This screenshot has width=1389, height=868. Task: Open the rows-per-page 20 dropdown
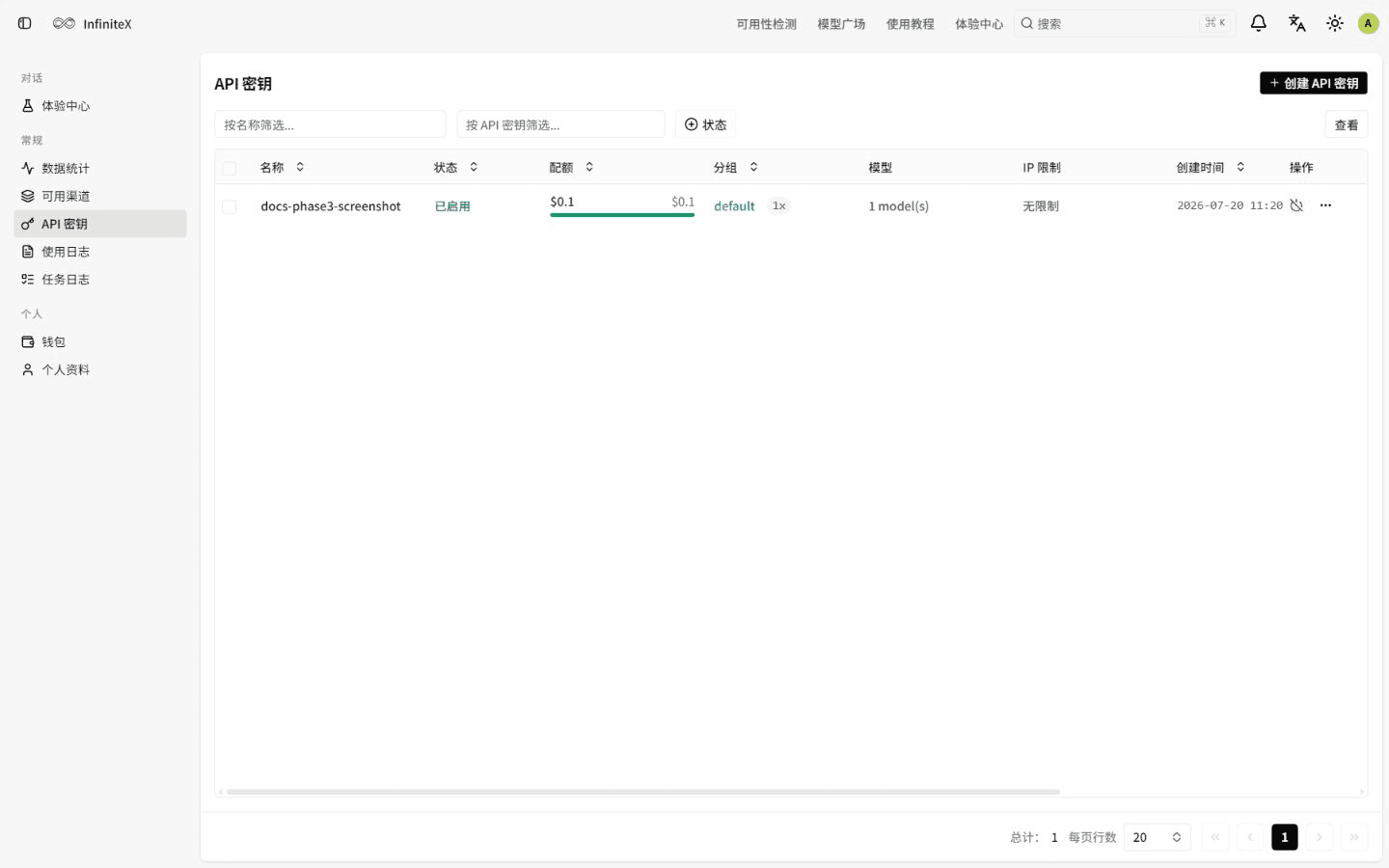coord(1157,837)
